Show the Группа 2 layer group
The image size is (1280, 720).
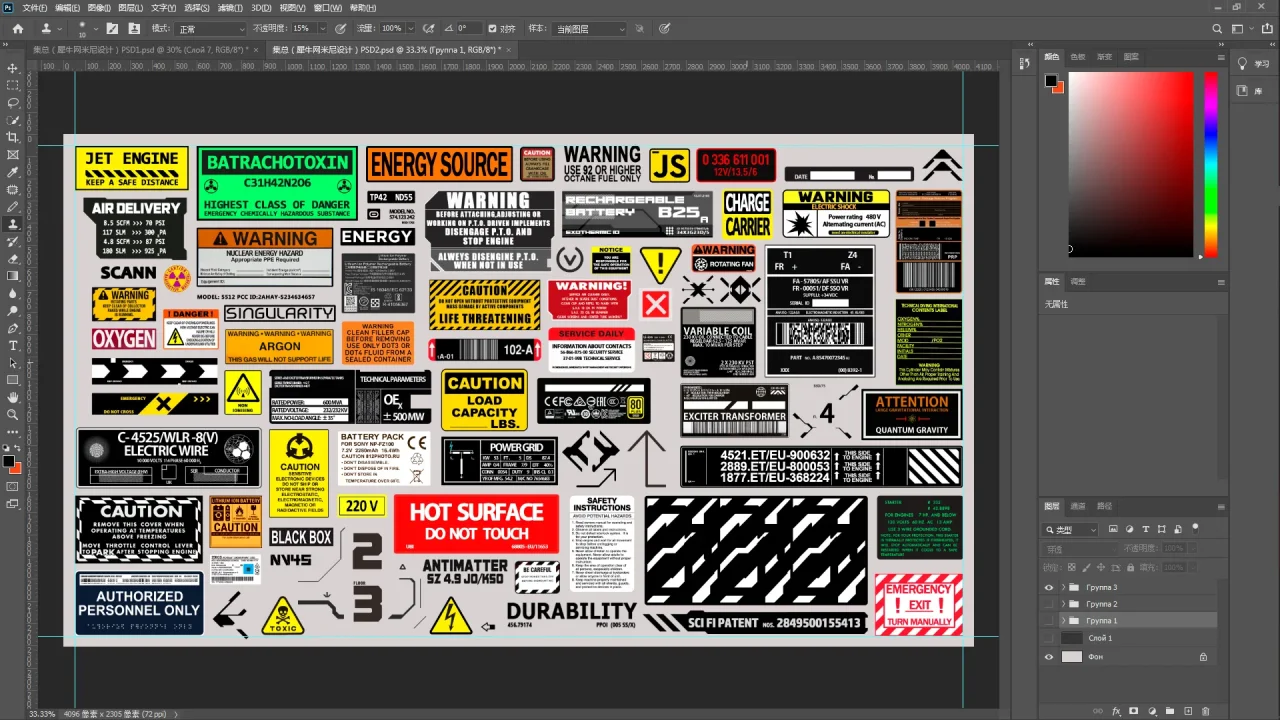(1049, 604)
